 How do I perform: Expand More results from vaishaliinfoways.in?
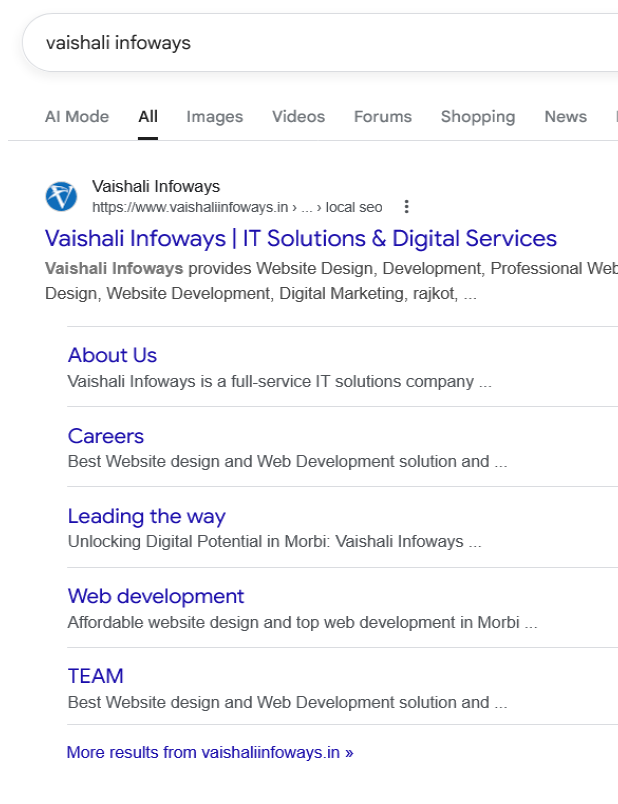tap(210, 752)
